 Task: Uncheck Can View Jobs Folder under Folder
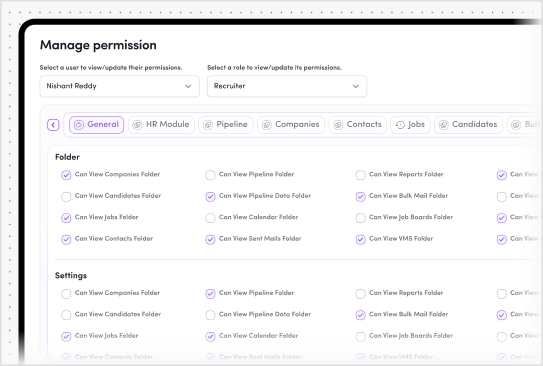66,218
